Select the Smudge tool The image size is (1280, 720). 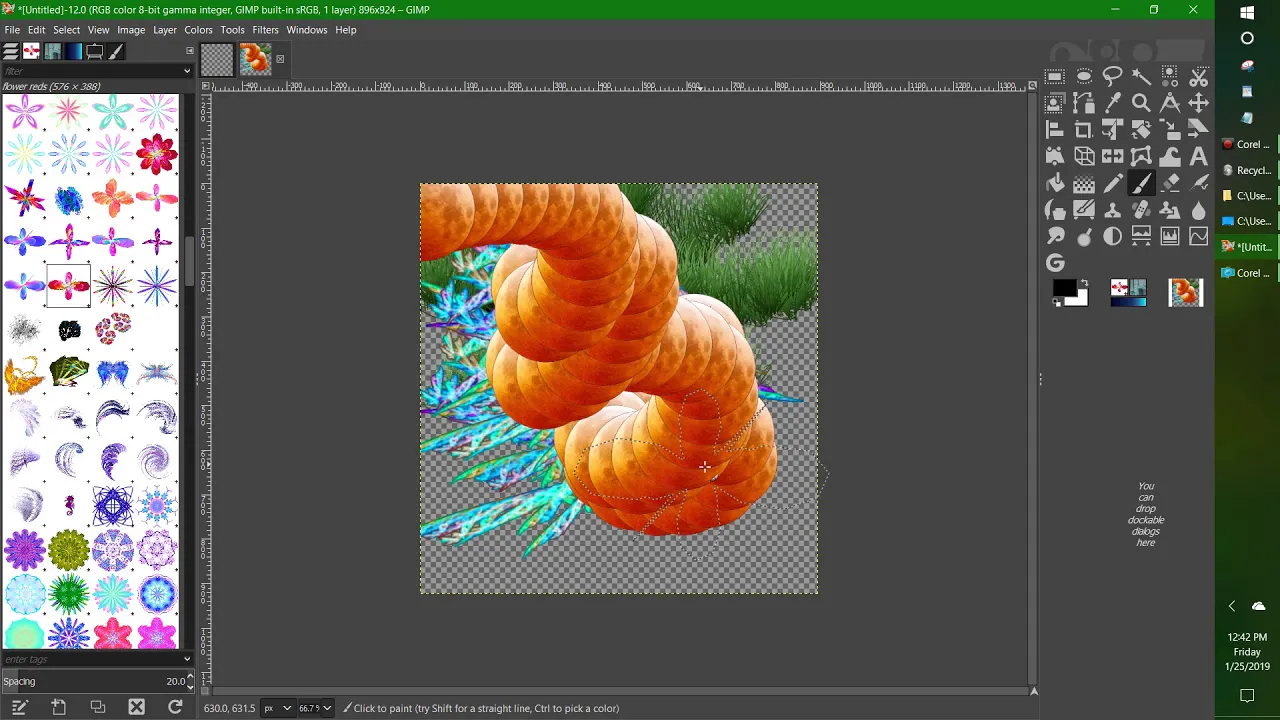click(1055, 237)
